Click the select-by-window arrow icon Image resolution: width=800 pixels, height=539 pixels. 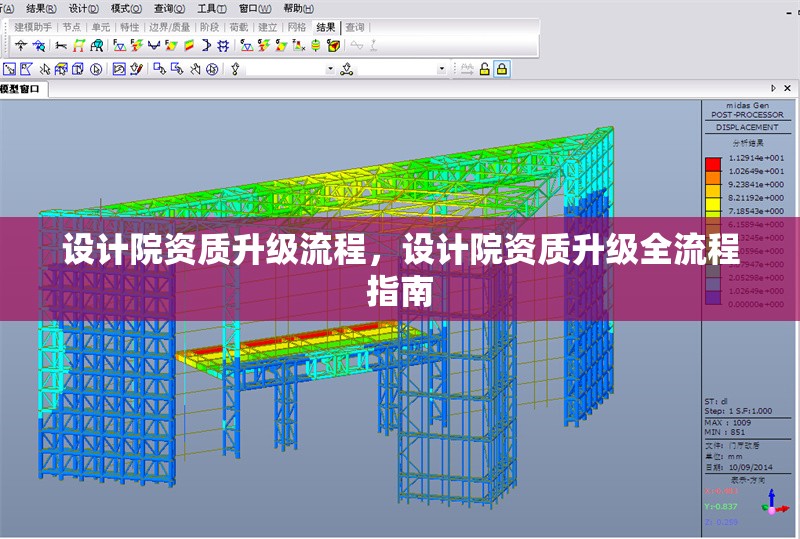tap(9, 69)
